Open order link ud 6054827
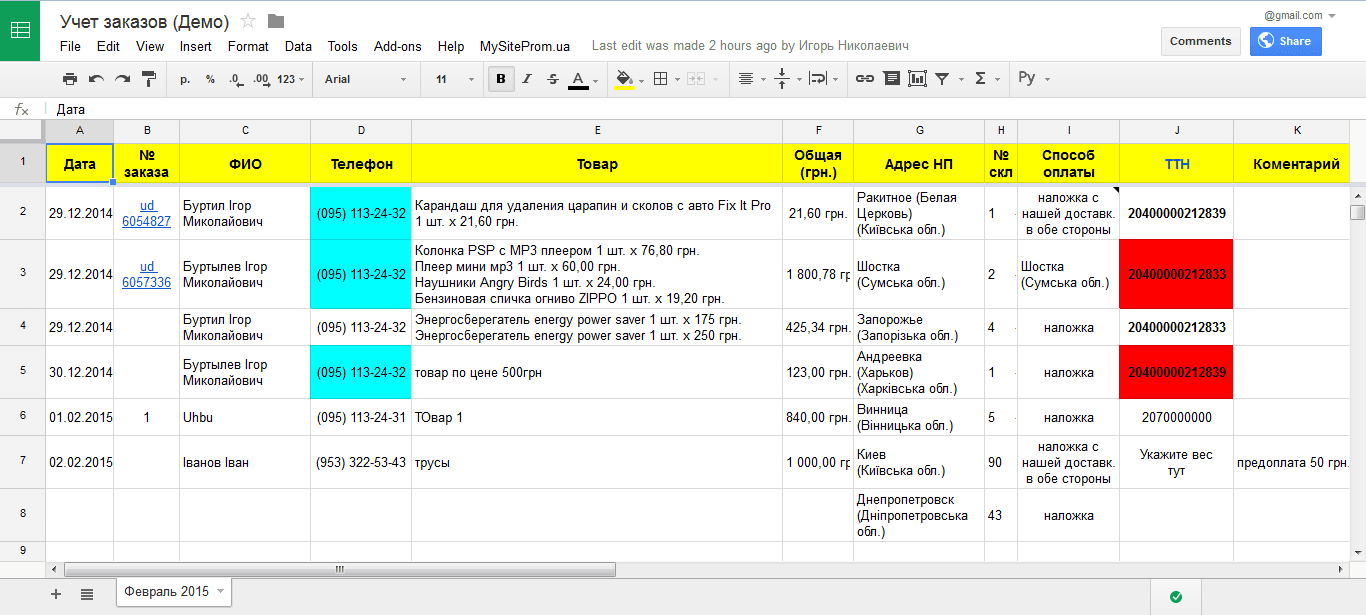 pyautogui.click(x=146, y=213)
